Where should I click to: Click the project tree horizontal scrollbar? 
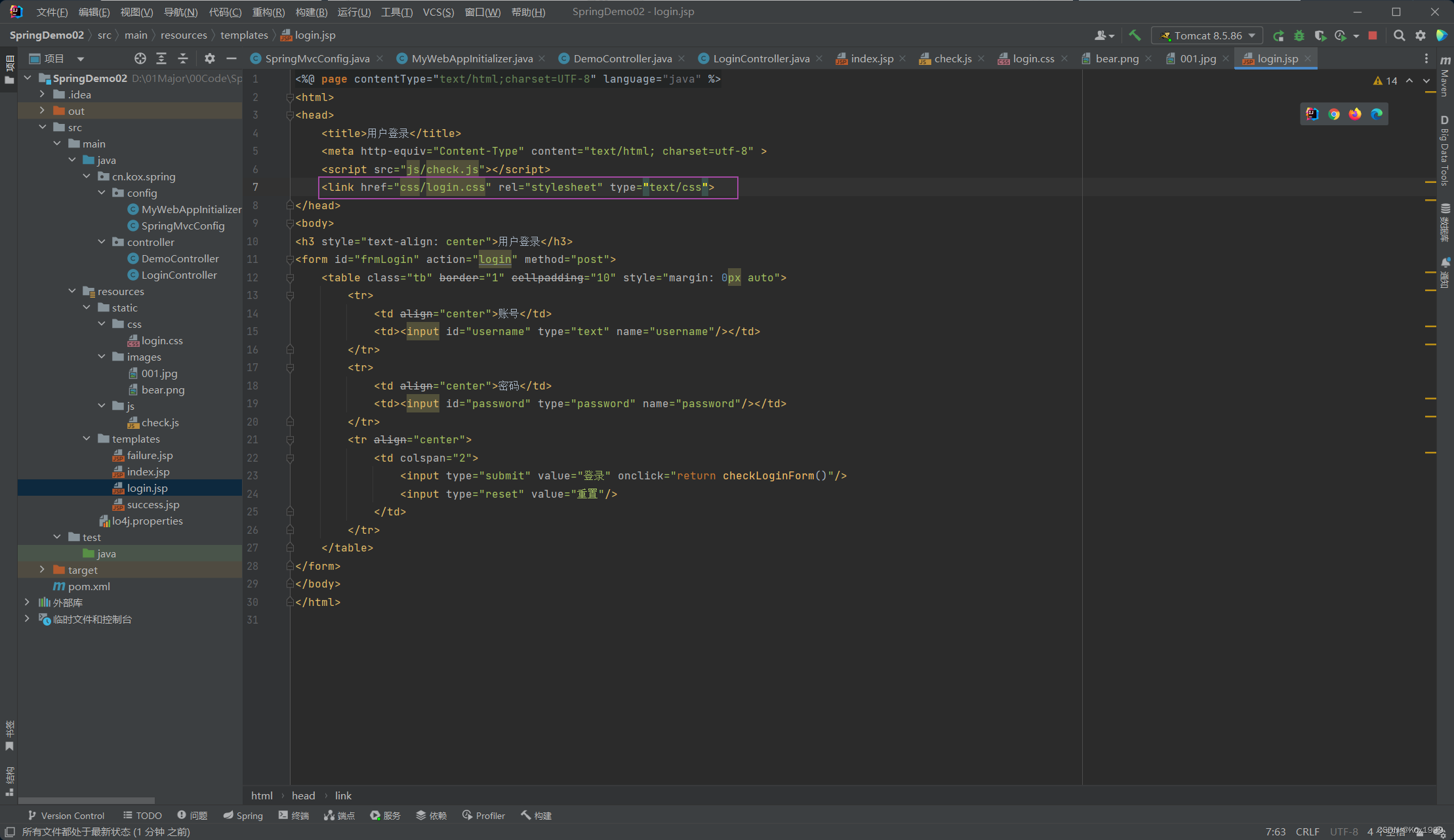(x=87, y=800)
